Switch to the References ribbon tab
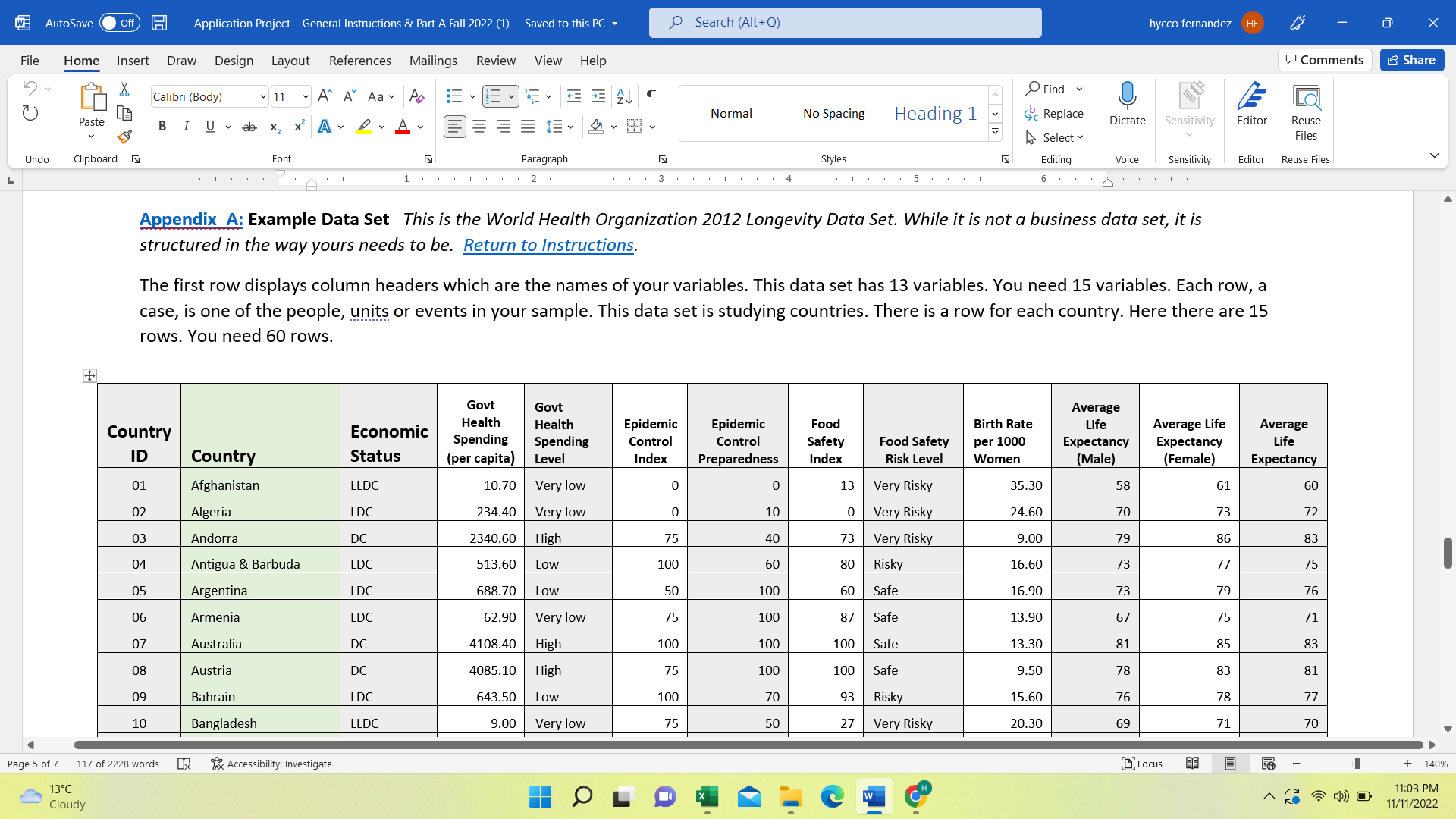Screen dimensions: 1456x819 [359, 61]
